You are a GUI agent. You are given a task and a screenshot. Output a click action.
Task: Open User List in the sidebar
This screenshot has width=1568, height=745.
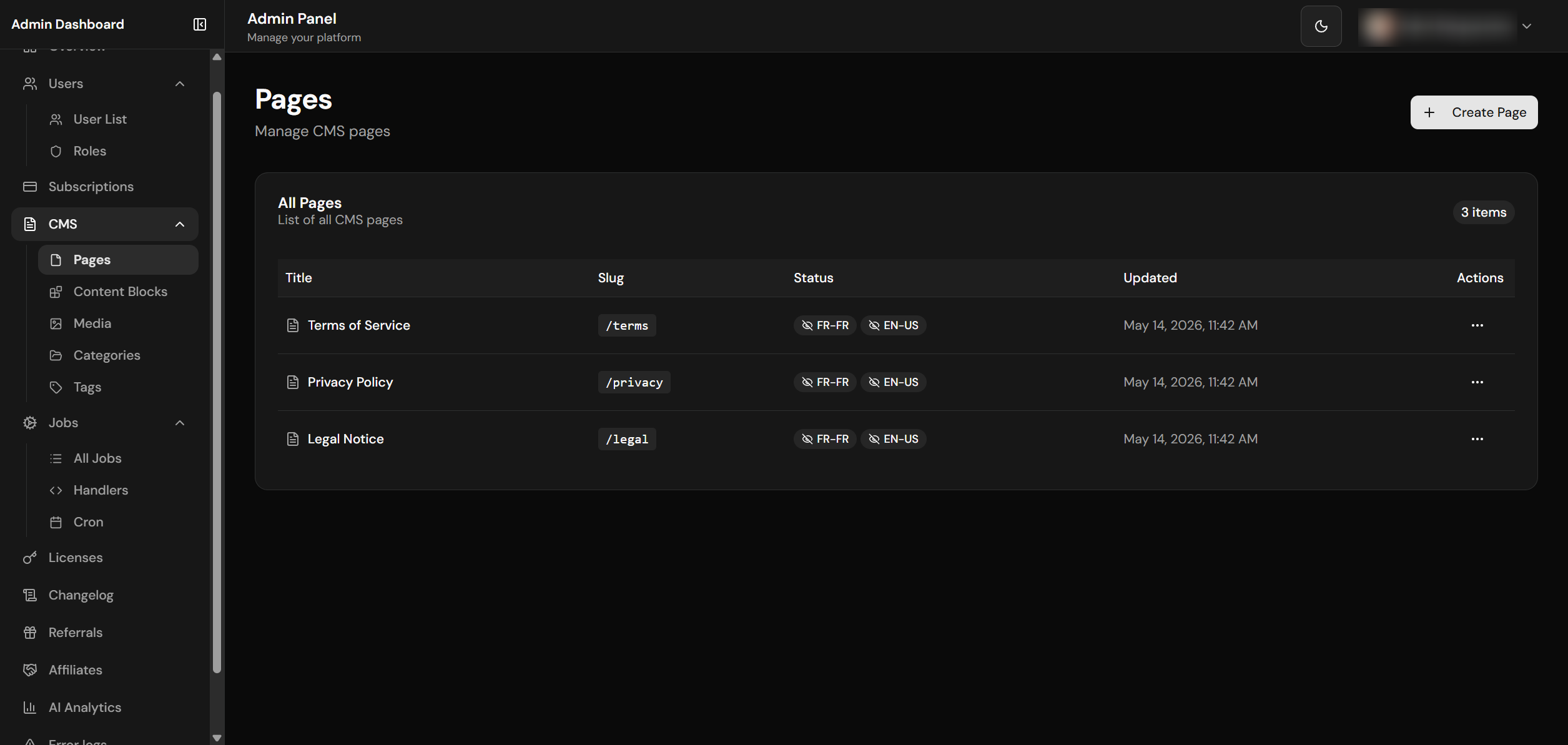[x=118, y=119]
